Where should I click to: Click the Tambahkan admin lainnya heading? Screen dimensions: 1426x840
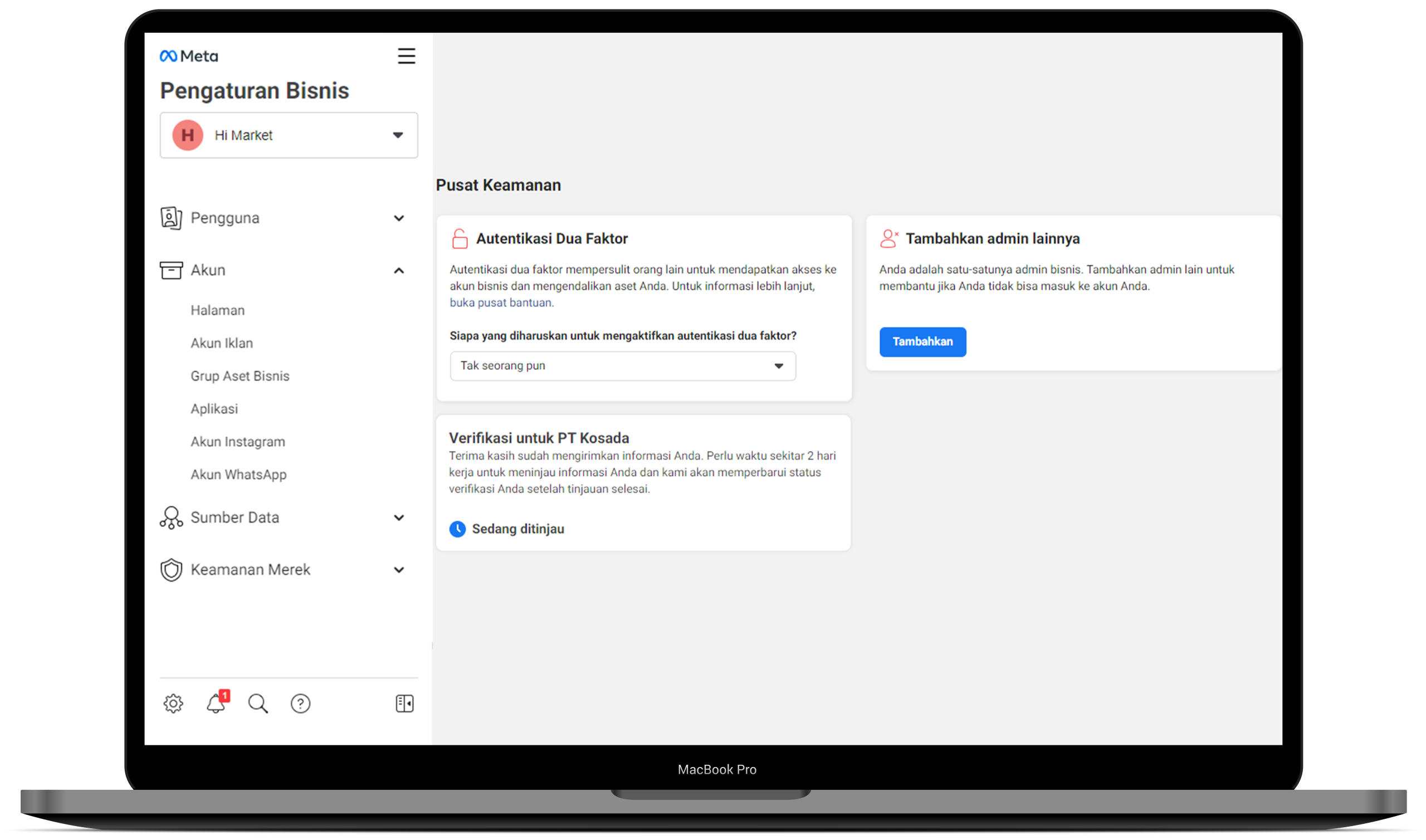point(993,239)
